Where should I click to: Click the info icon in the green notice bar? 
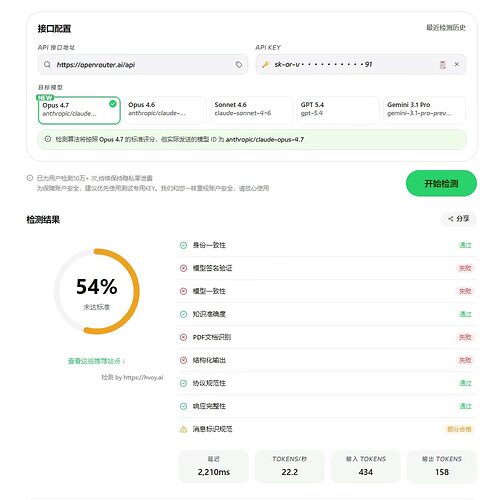point(48,139)
